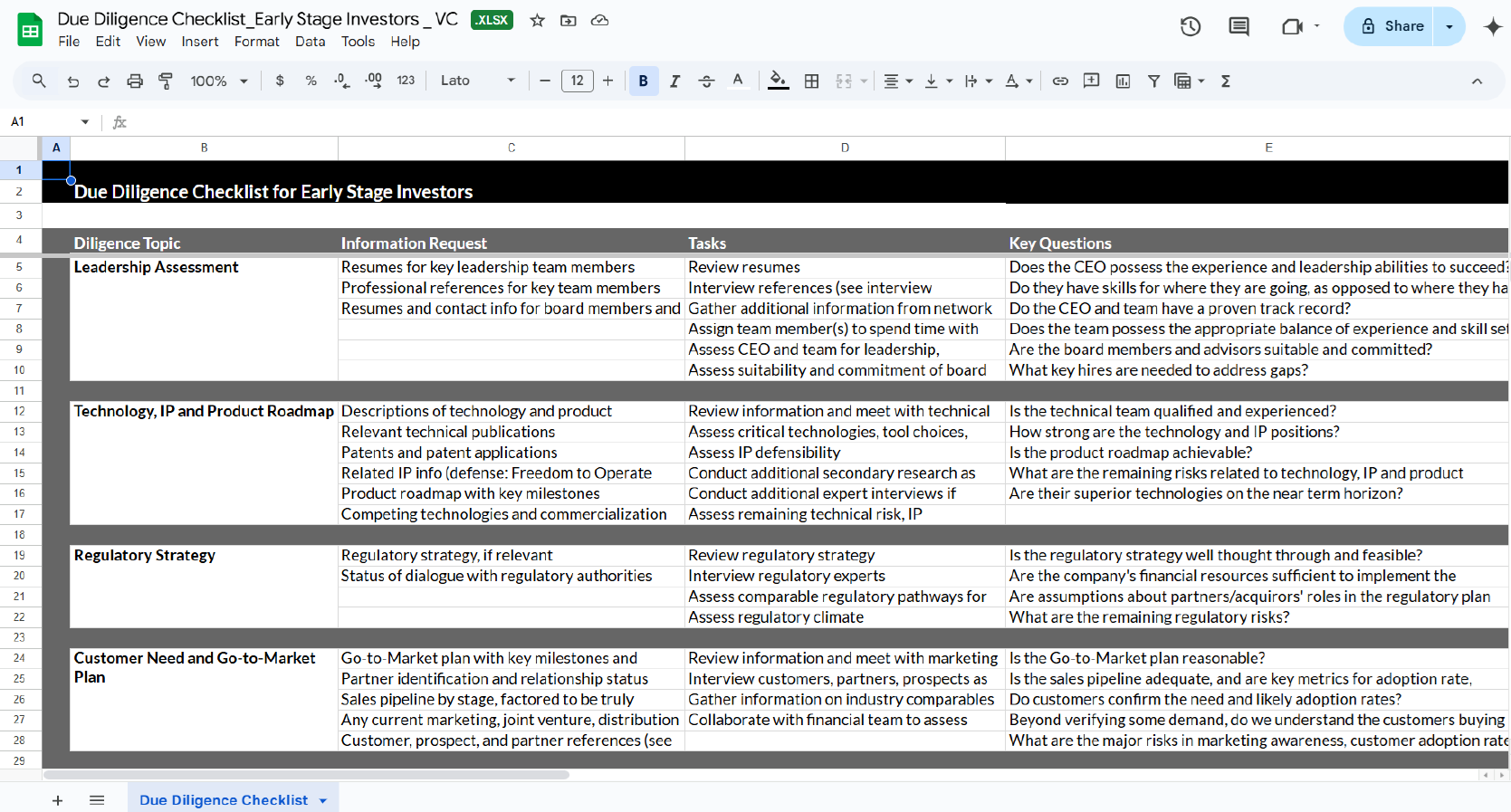
Task: Add a new sheet
Action: (57, 800)
